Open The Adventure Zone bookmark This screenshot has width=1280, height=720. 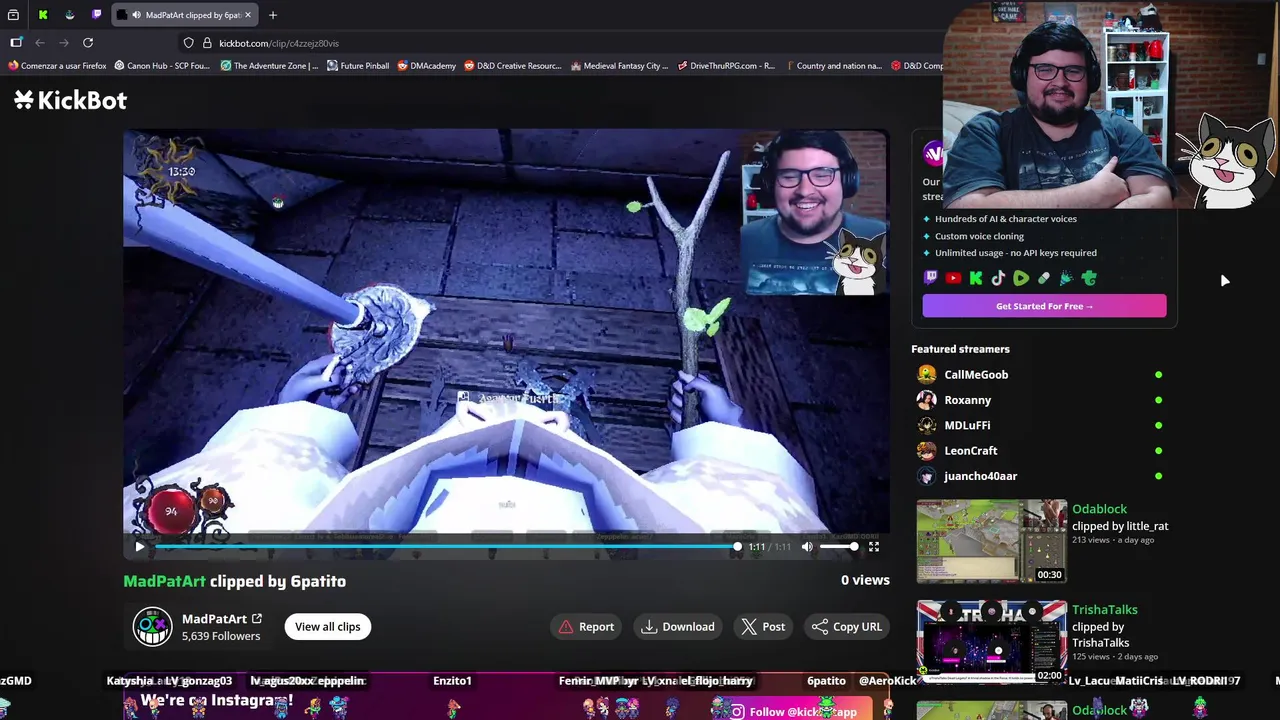[x=269, y=66]
